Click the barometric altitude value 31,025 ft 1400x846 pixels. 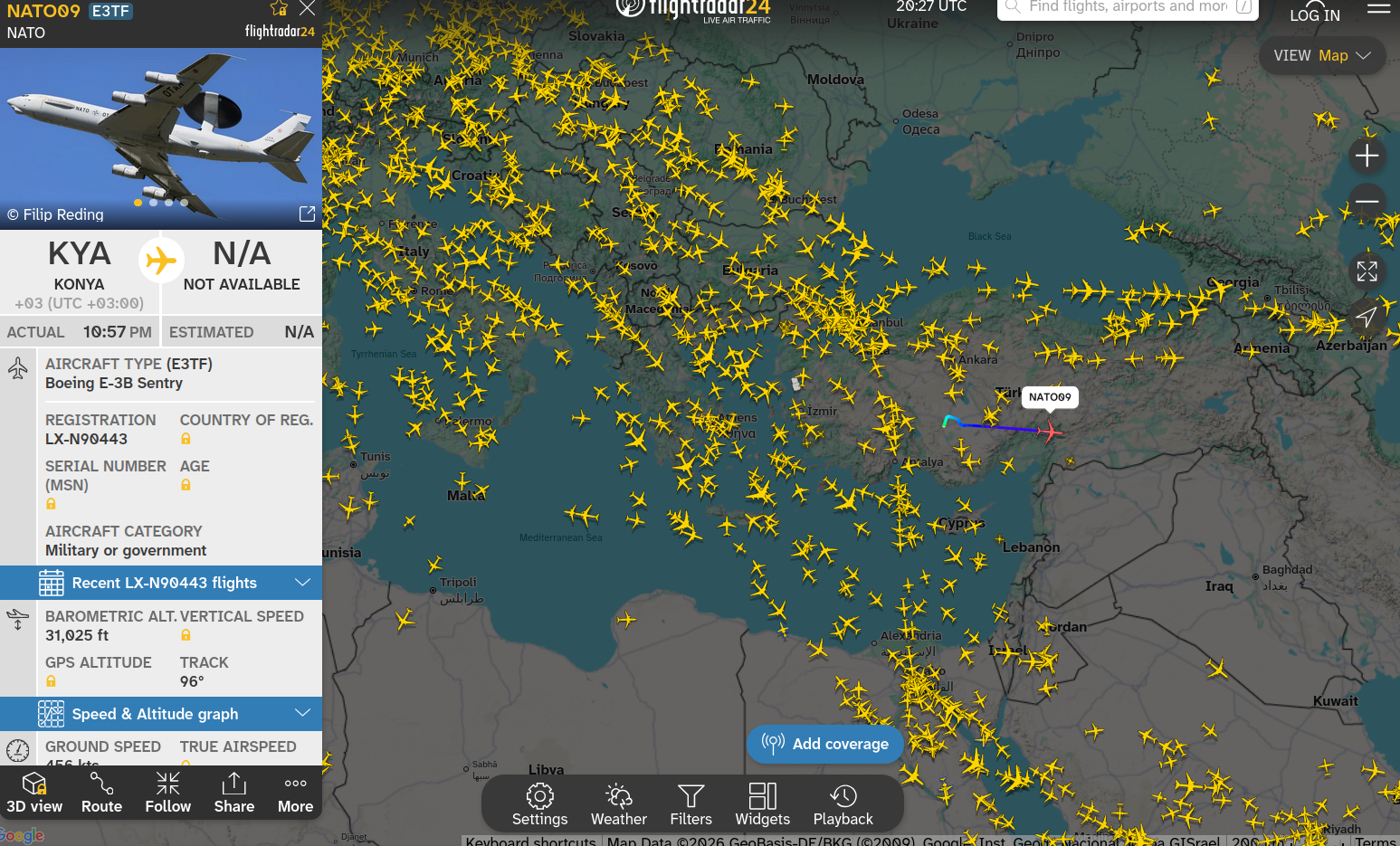(77, 635)
